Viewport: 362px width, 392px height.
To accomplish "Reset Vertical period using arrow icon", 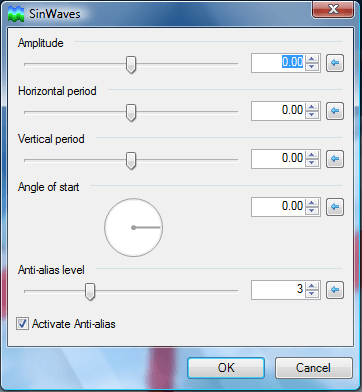I will [x=335, y=159].
